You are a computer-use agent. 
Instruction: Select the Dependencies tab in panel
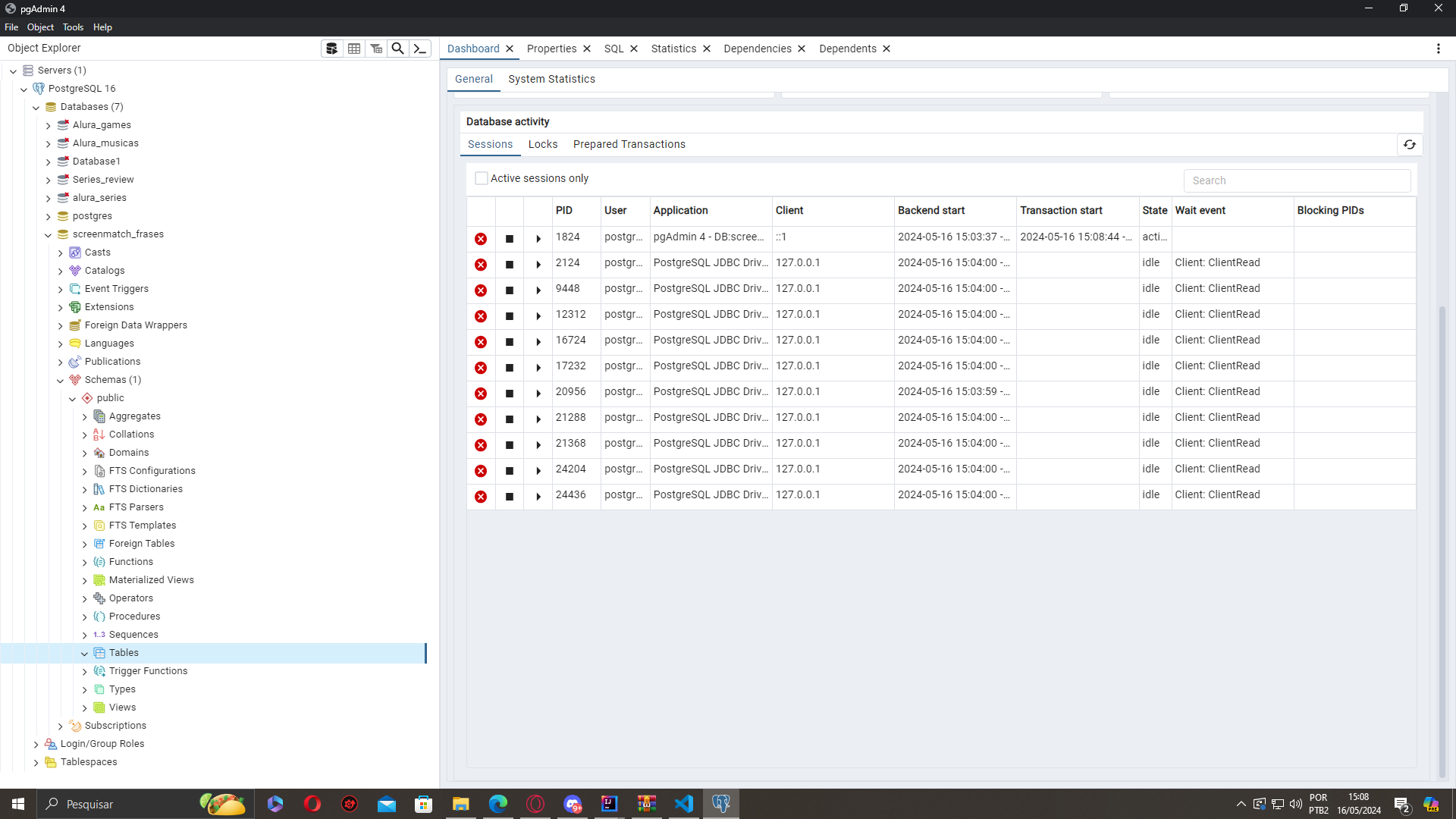tap(757, 48)
